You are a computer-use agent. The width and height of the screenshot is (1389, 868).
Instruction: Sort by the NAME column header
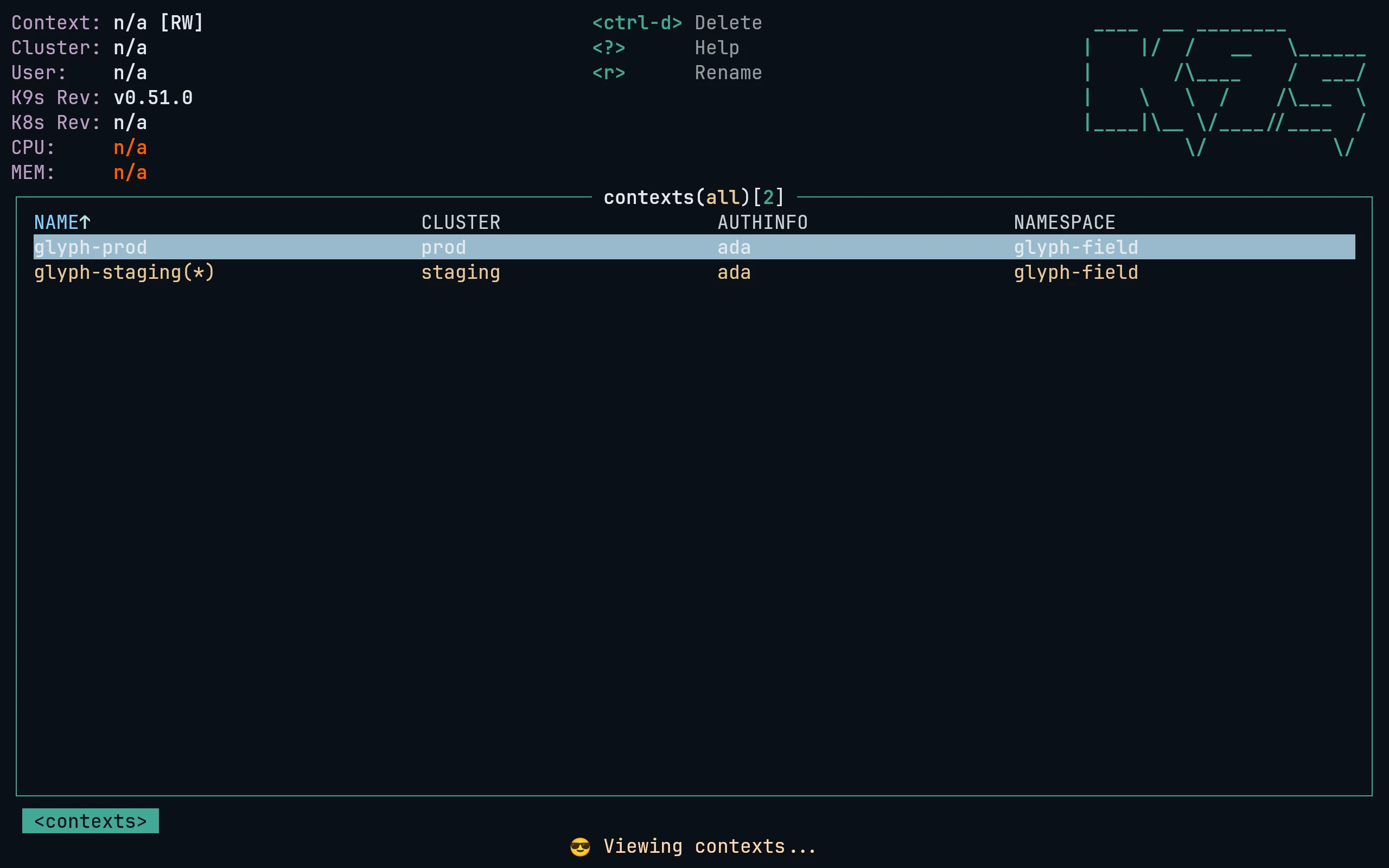point(62,222)
